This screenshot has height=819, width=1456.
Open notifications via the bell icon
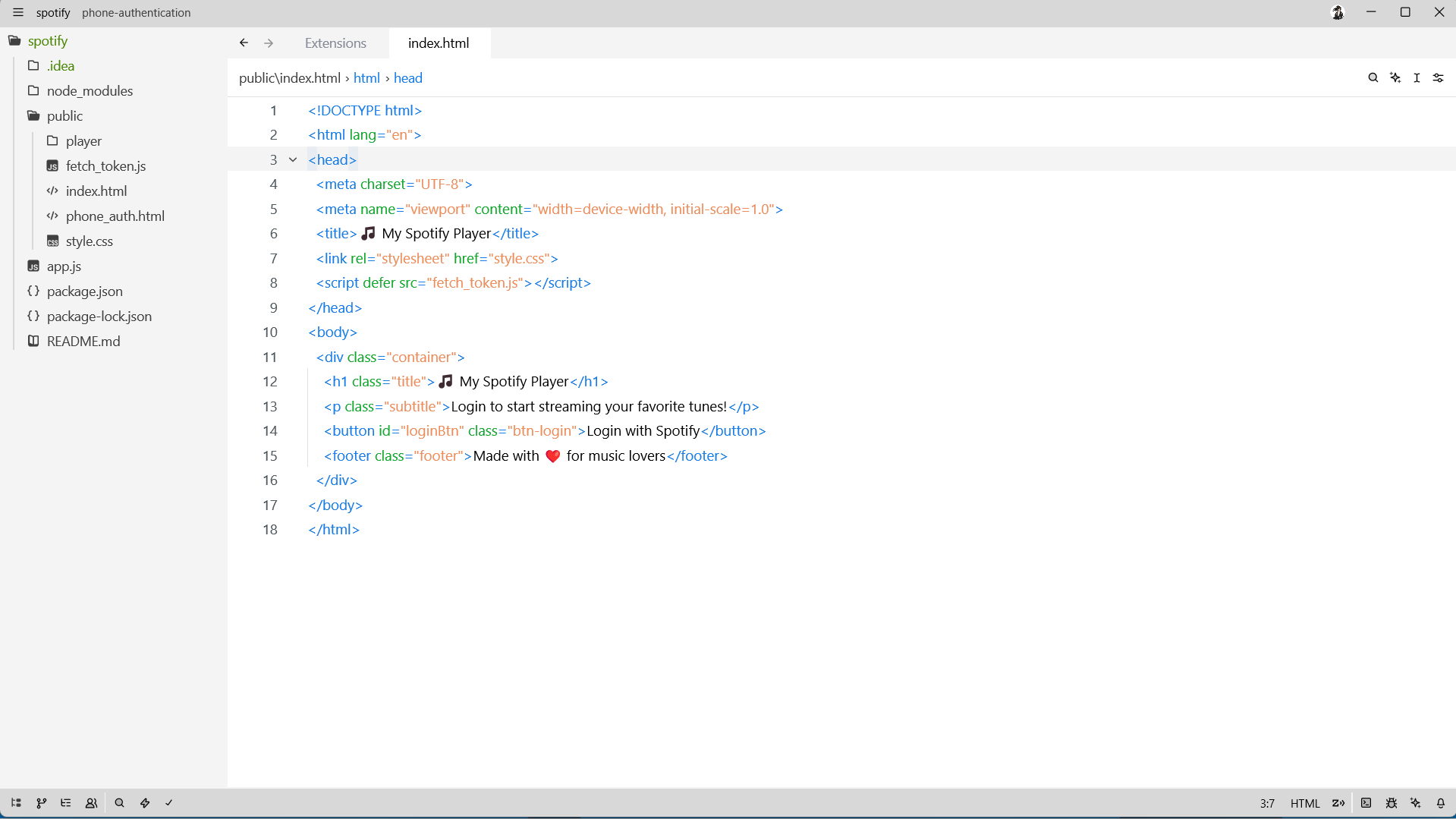click(x=1440, y=803)
